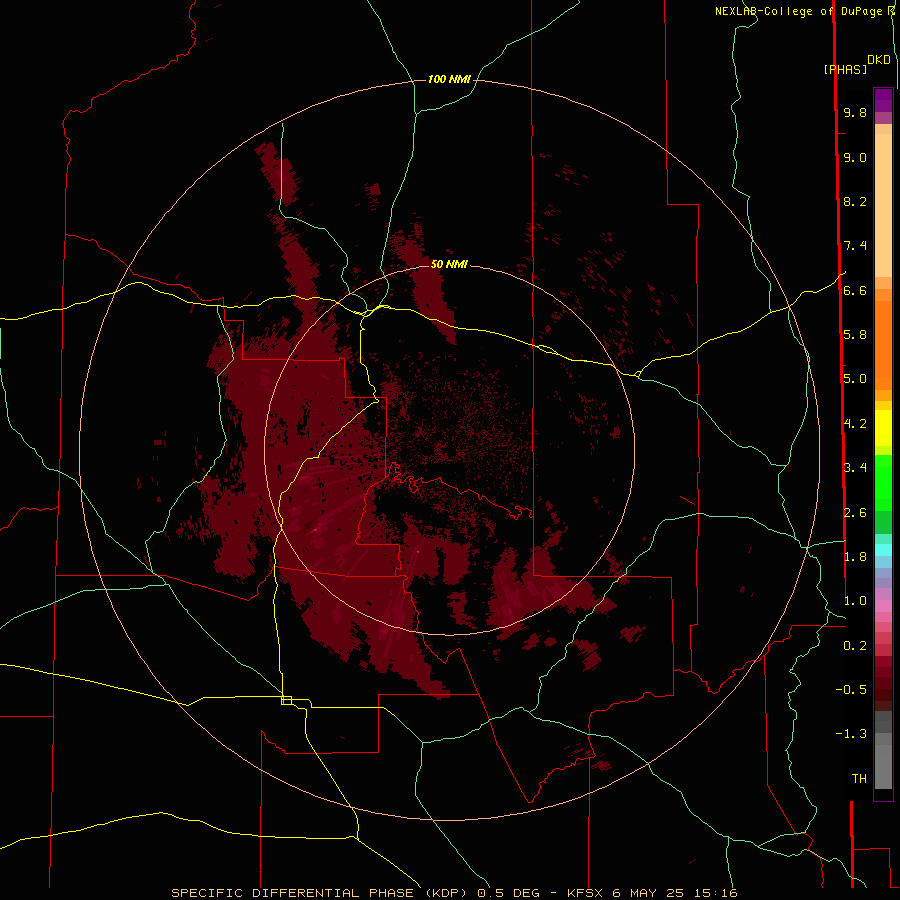Viewport: 900px width, 900px height.
Task: Click the 6.6 legend value
Action: coord(855,290)
